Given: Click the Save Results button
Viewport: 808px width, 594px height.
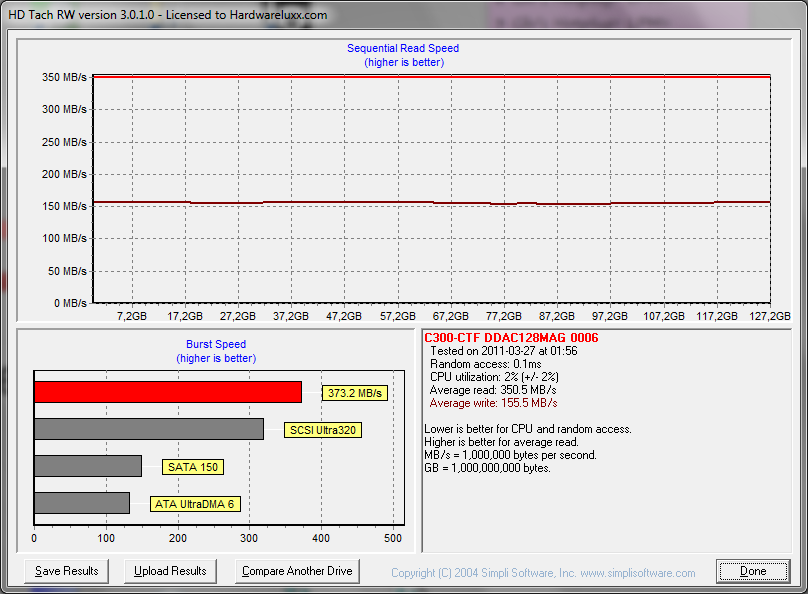Looking at the screenshot, I should pos(66,571).
